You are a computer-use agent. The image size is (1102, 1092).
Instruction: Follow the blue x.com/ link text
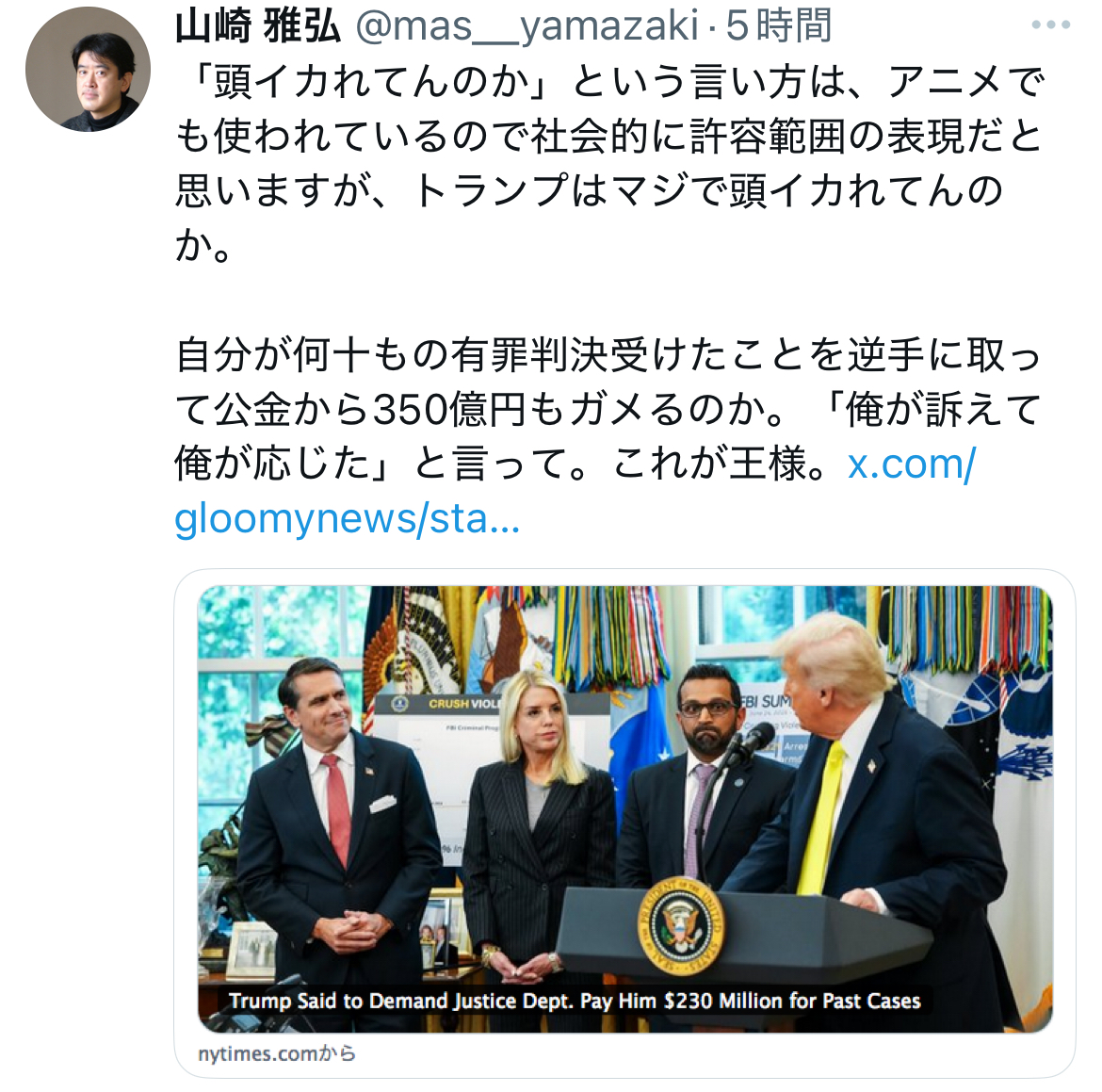point(912,464)
